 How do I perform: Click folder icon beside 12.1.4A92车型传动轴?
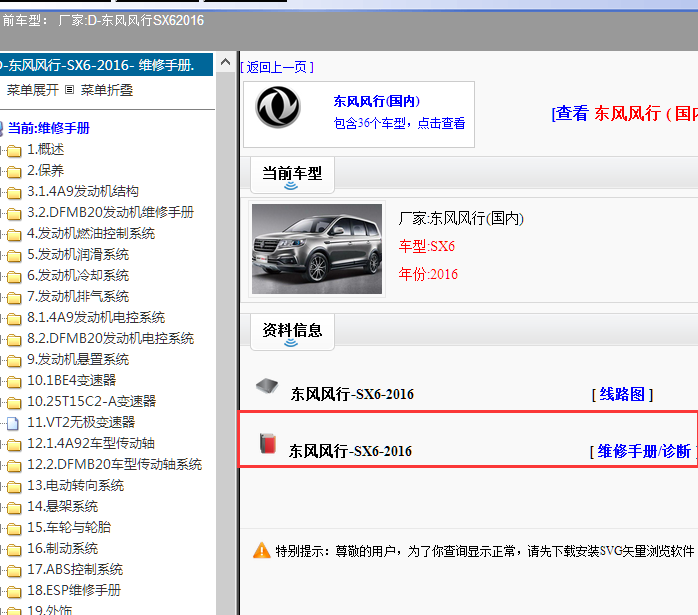pyautogui.click(x=14, y=445)
